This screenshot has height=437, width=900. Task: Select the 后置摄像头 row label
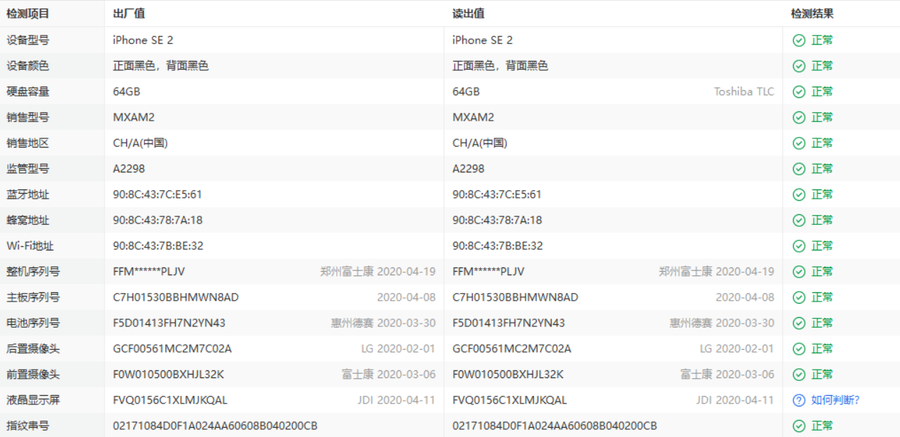tap(33, 349)
